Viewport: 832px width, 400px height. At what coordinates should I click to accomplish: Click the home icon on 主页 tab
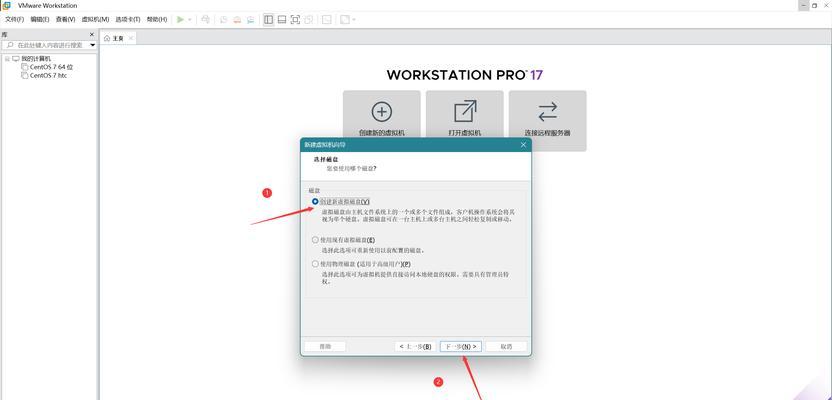click(107, 38)
